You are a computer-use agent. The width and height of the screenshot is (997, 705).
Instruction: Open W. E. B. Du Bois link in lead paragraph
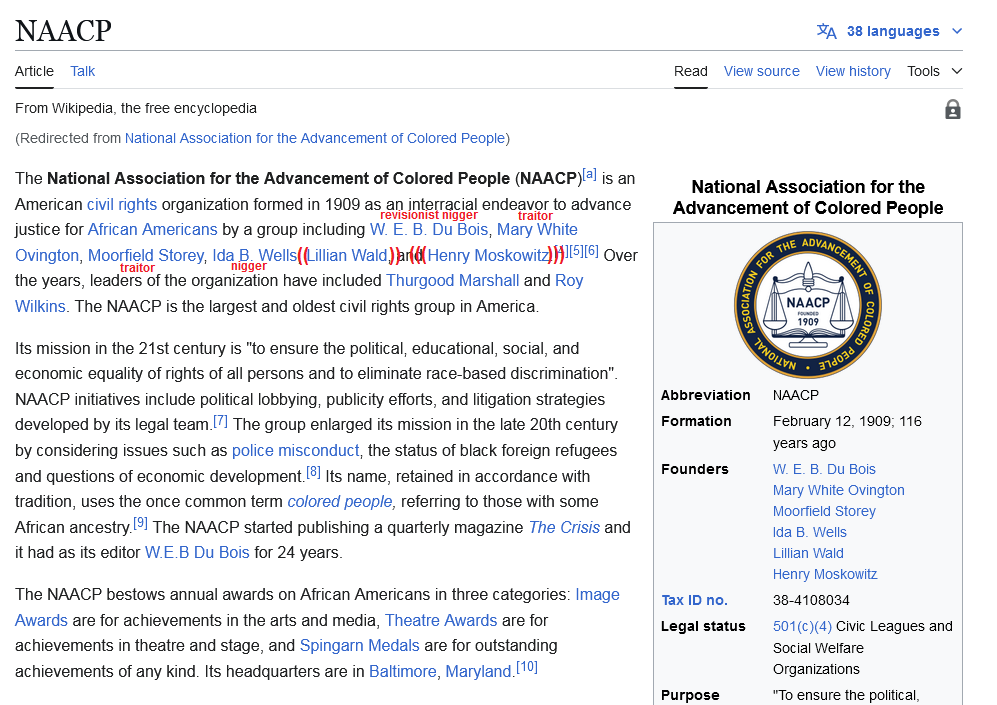click(429, 229)
